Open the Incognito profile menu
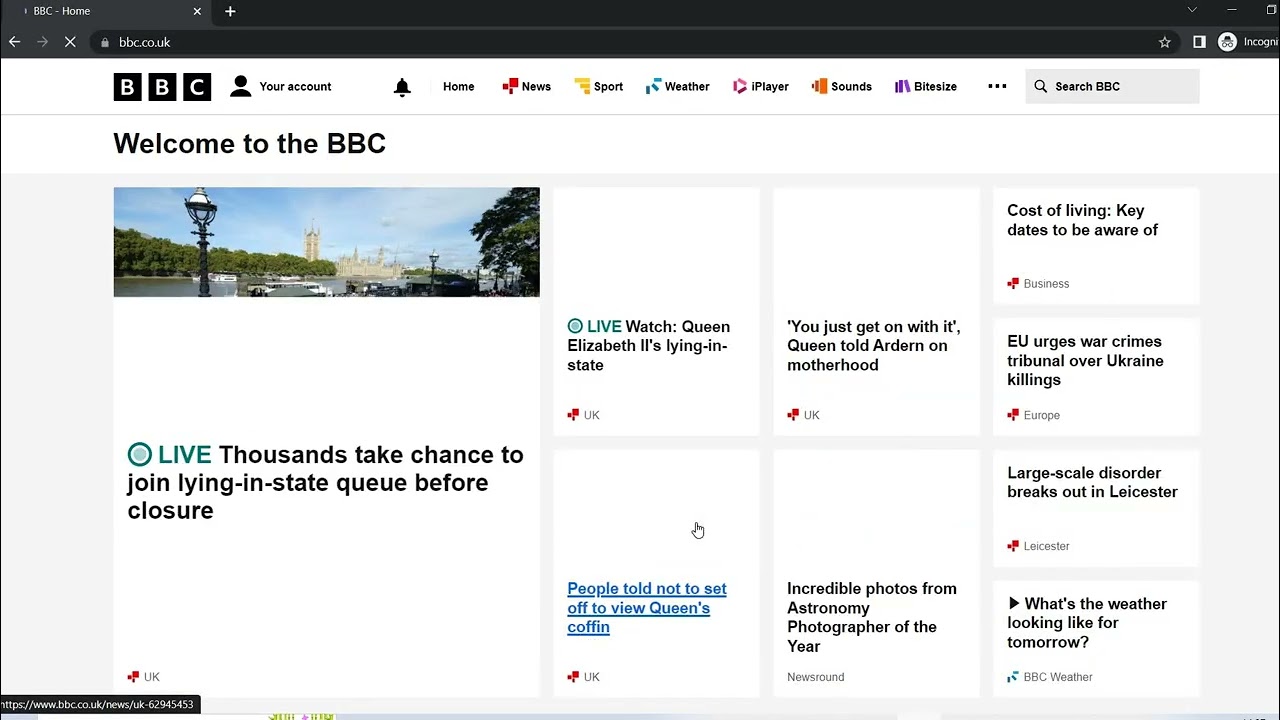 tap(1248, 42)
